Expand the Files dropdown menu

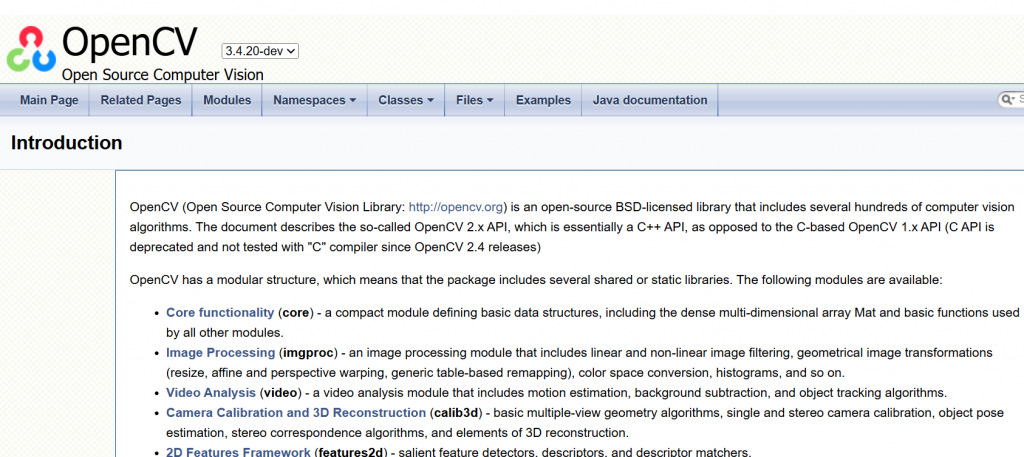[x=474, y=100]
